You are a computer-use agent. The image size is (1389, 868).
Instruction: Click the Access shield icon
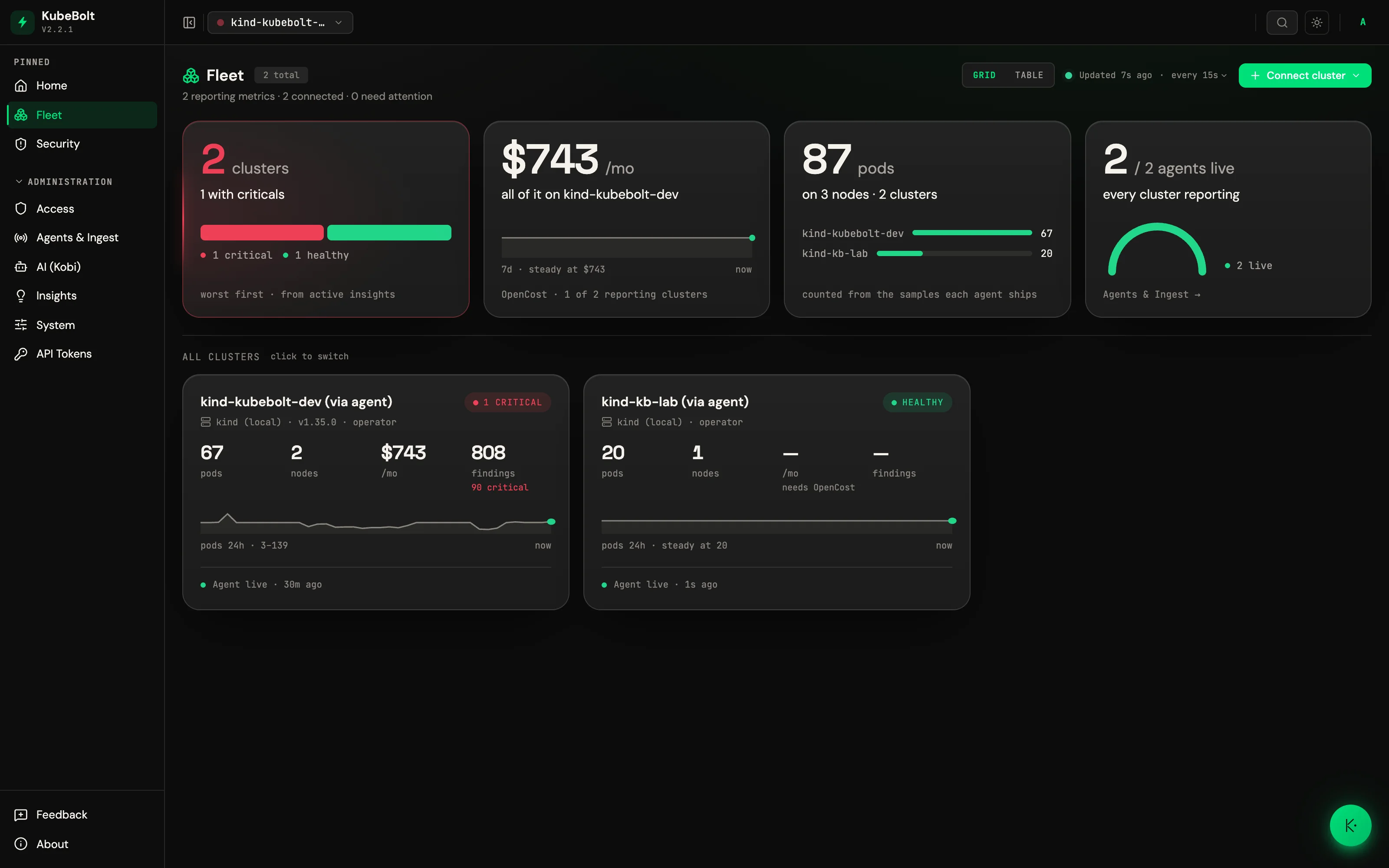click(x=21, y=208)
